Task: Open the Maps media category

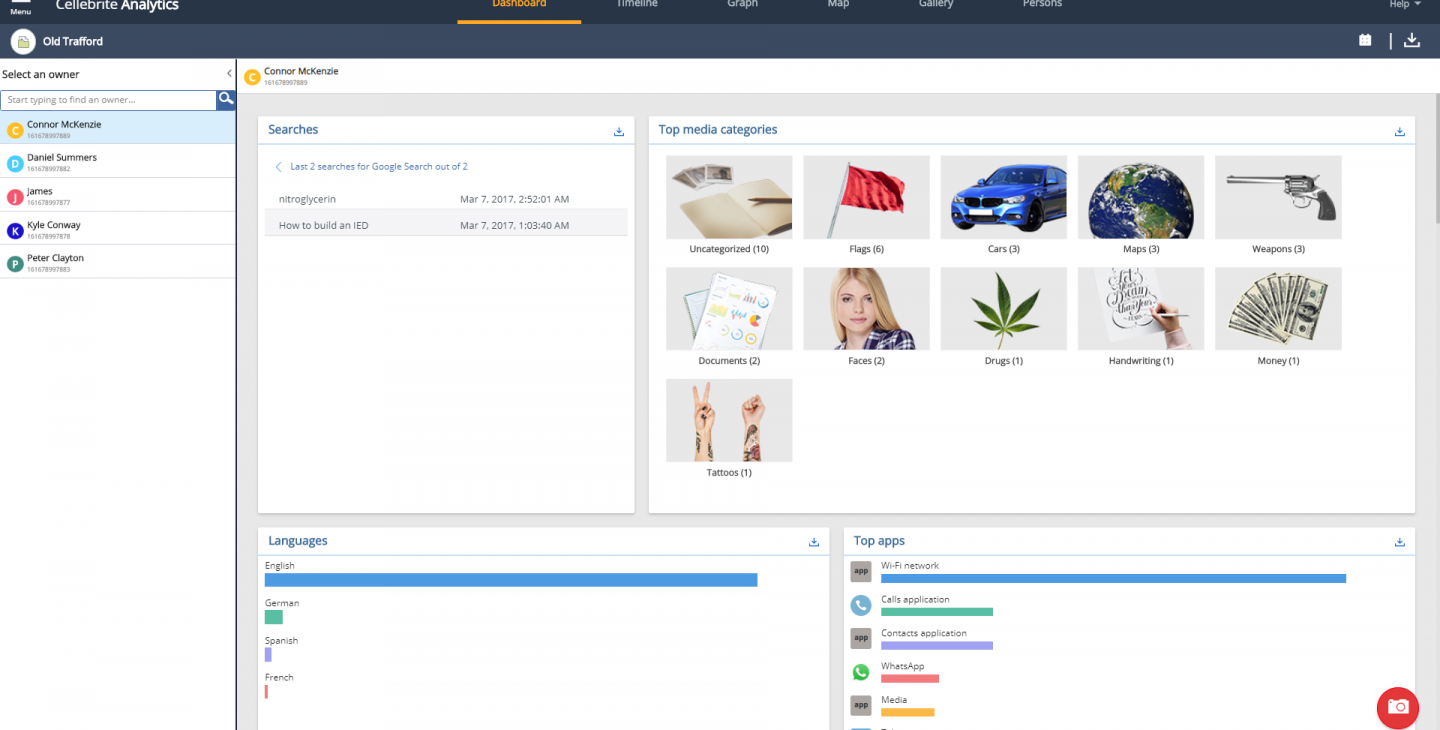Action: (1141, 204)
